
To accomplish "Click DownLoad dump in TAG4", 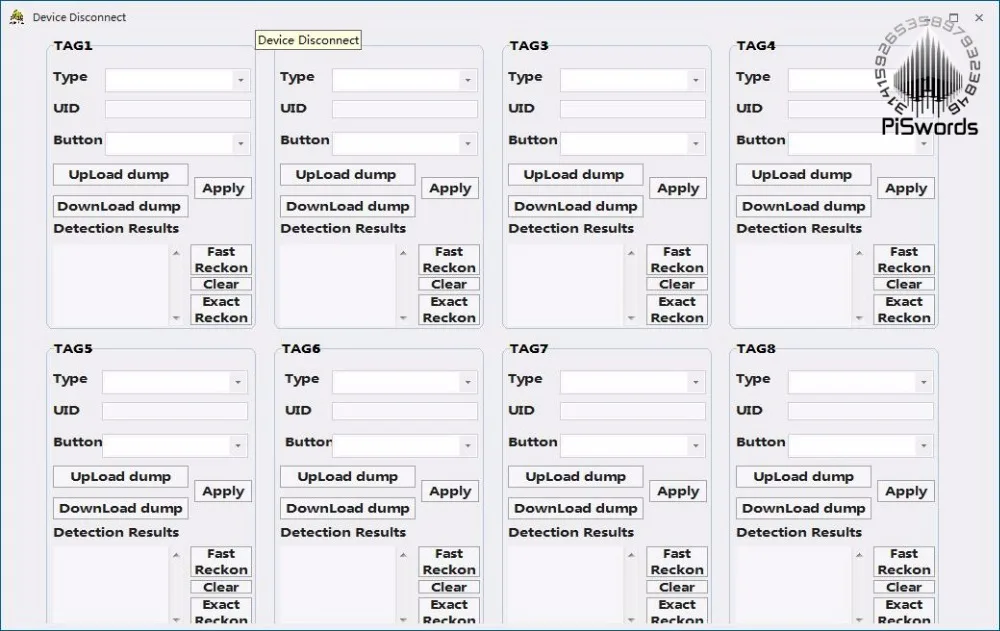I will tap(804, 206).
